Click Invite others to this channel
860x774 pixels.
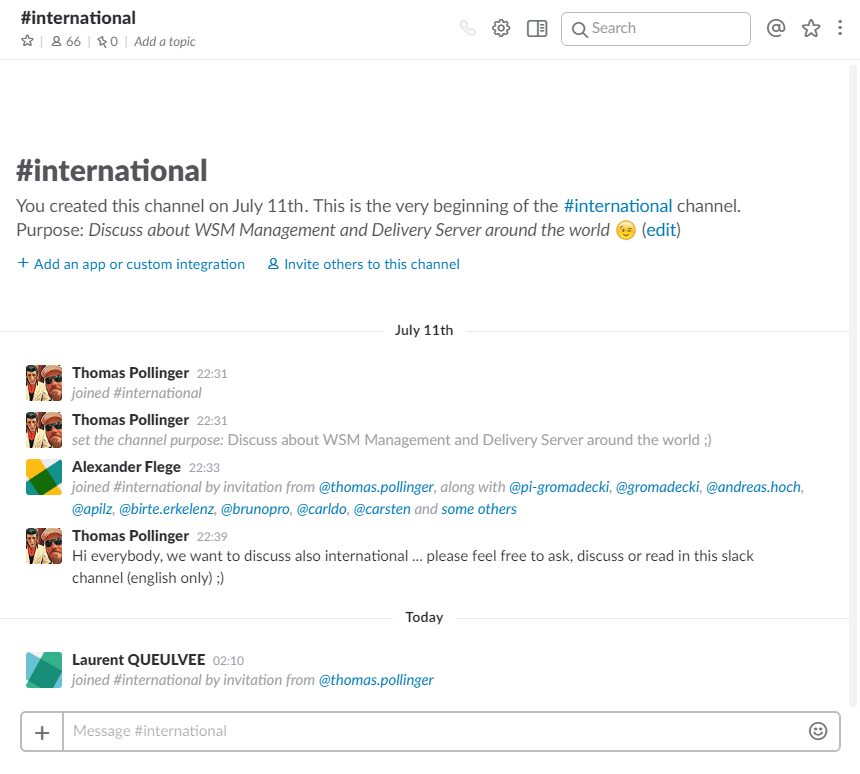[x=364, y=264]
